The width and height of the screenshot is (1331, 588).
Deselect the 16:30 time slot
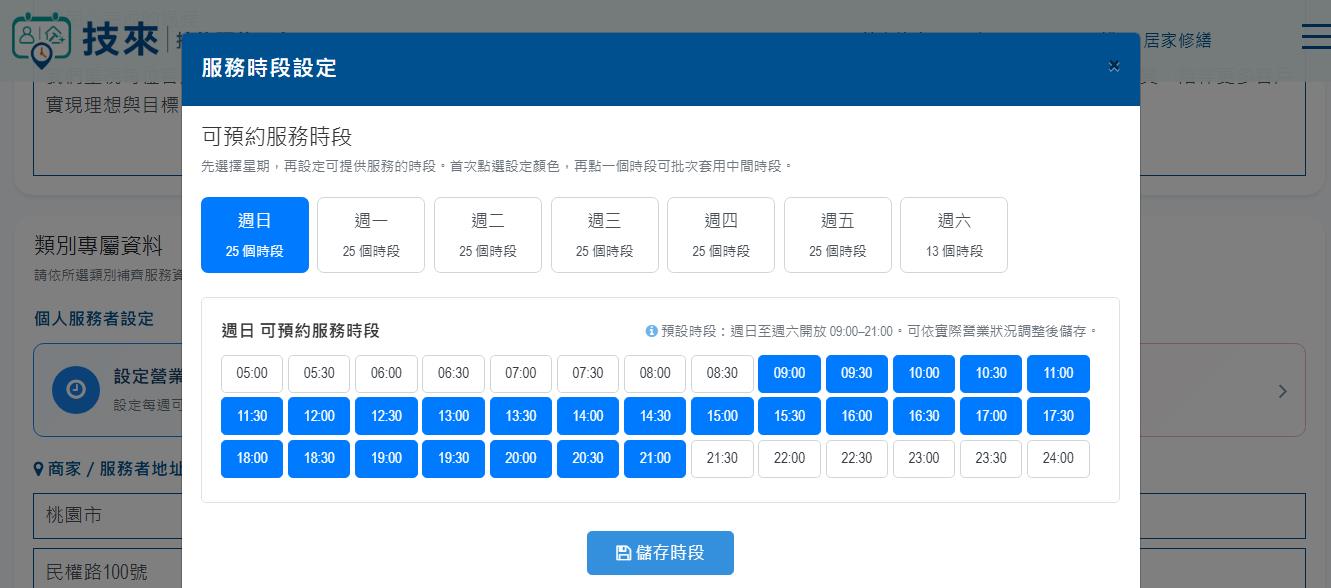coord(924,416)
